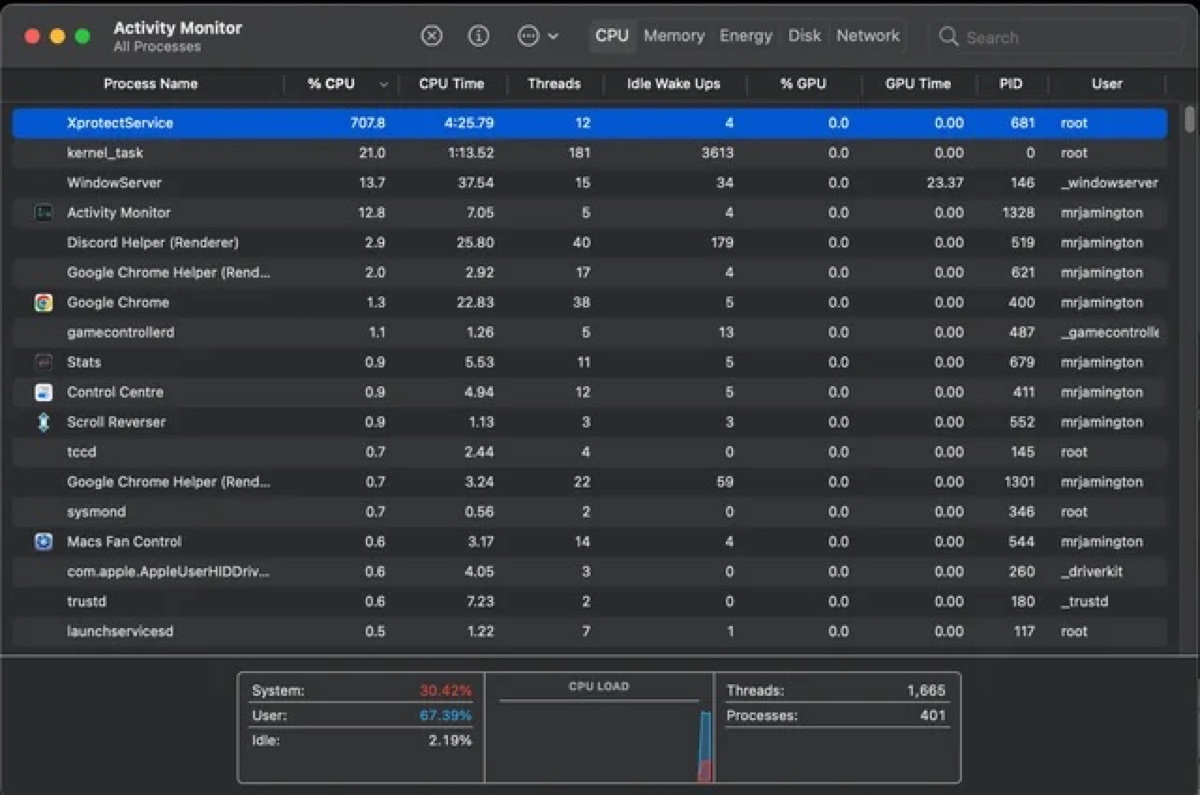The height and width of the screenshot is (795, 1200).
Task: Click the Stats app icon
Action: 43,362
